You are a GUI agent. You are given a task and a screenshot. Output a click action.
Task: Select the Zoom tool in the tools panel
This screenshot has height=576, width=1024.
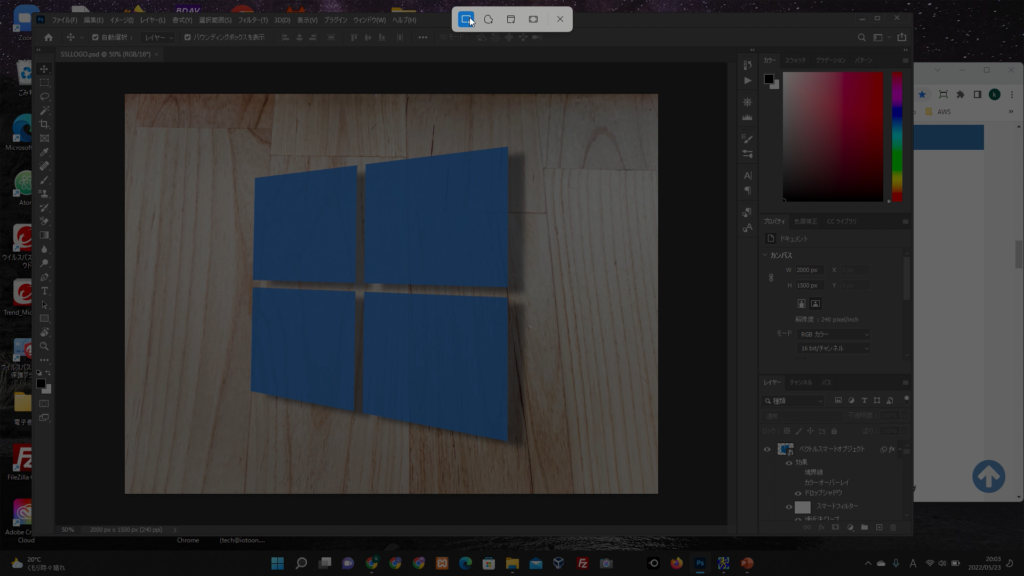44,346
